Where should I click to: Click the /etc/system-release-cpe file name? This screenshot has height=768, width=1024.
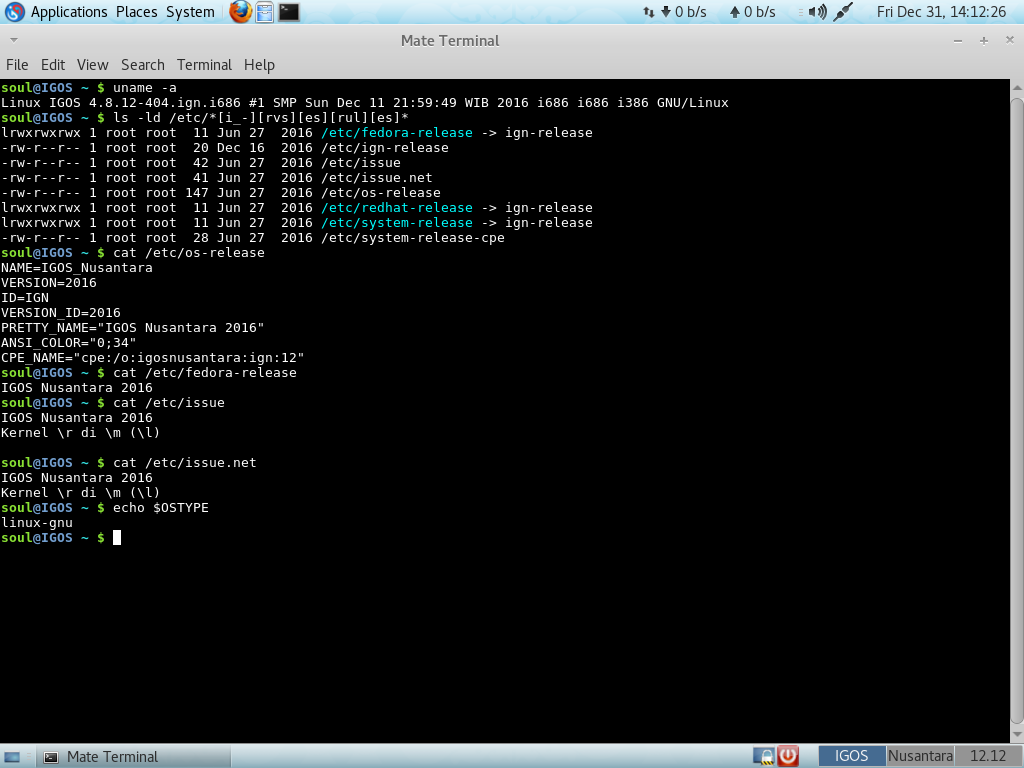point(413,238)
